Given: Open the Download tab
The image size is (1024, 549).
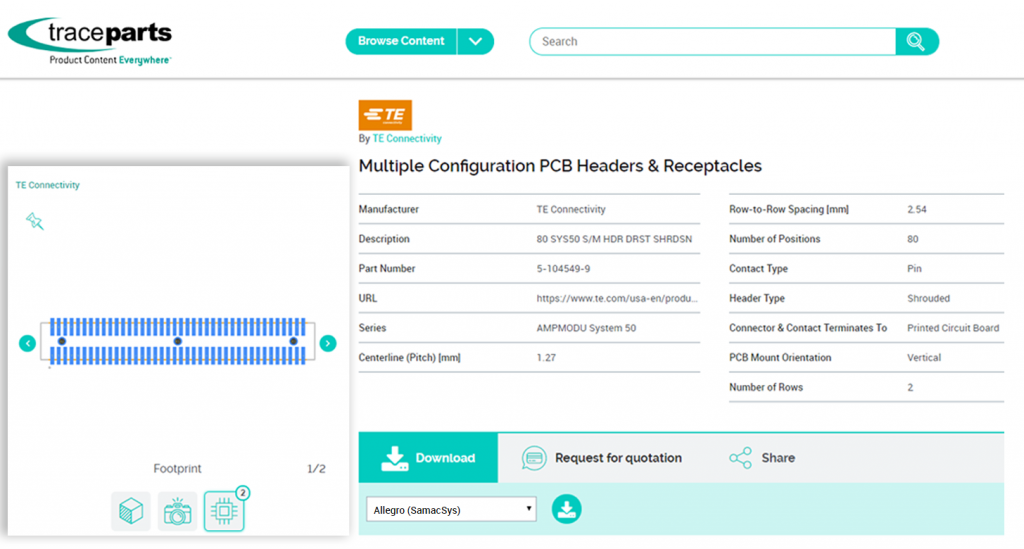Looking at the screenshot, I should point(428,458).
